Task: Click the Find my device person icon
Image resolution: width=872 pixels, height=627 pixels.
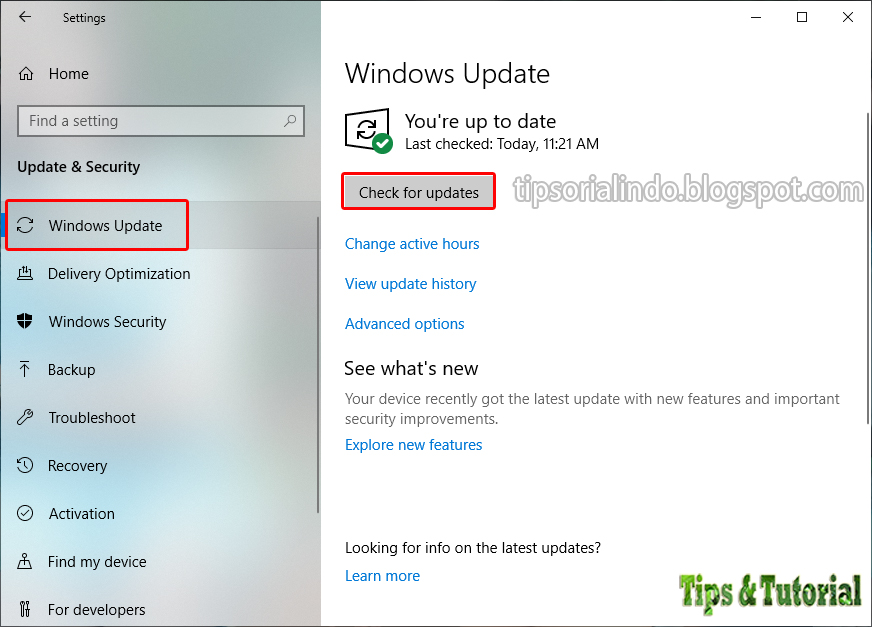Action: 24,561
